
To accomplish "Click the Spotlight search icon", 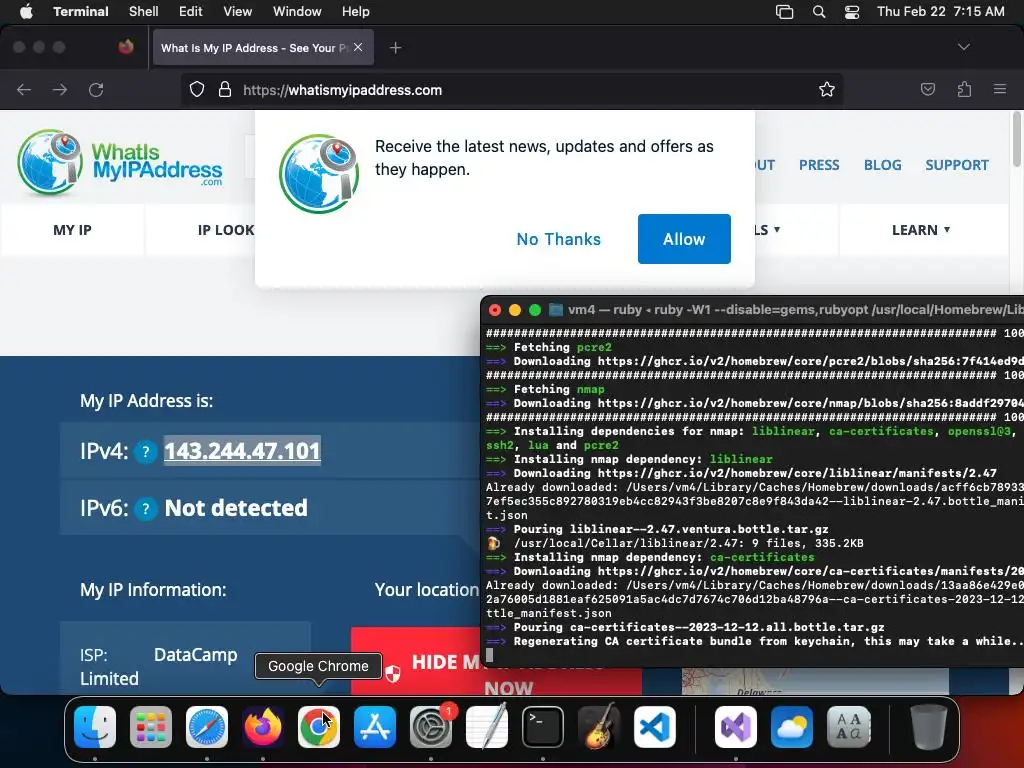I will click(819, 12).
